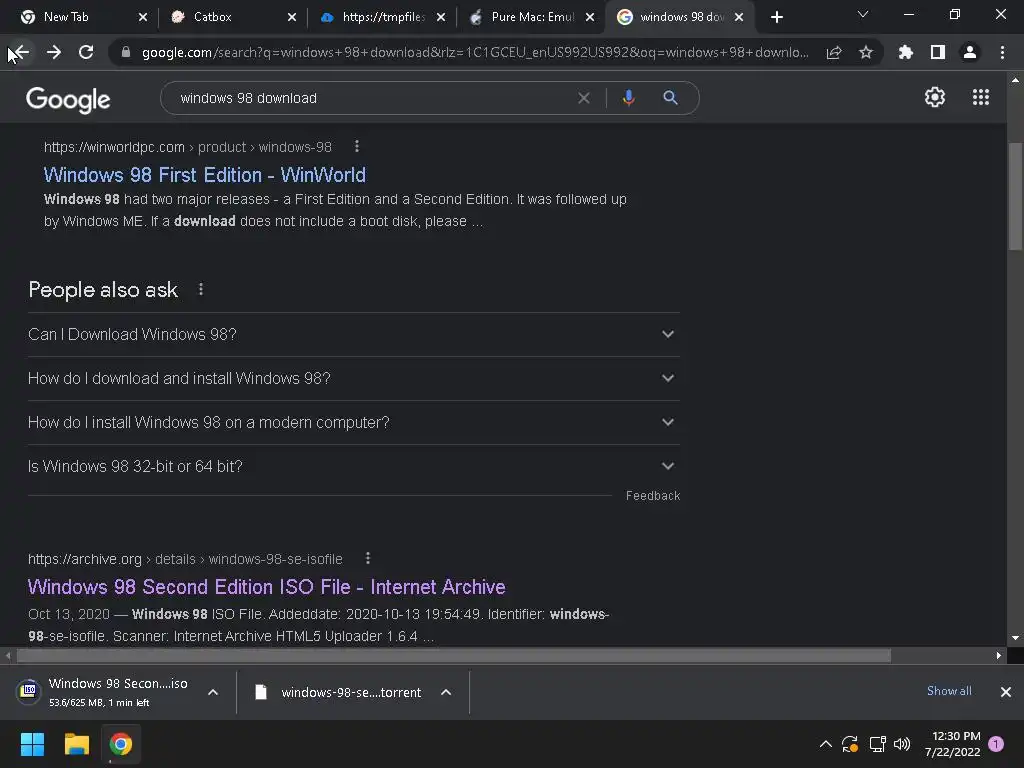The height and width of the screenshot is (768, 1024).
Task: Open the options dots for the archive.org result
Action: pyautogui.click(x=368, y=558)
